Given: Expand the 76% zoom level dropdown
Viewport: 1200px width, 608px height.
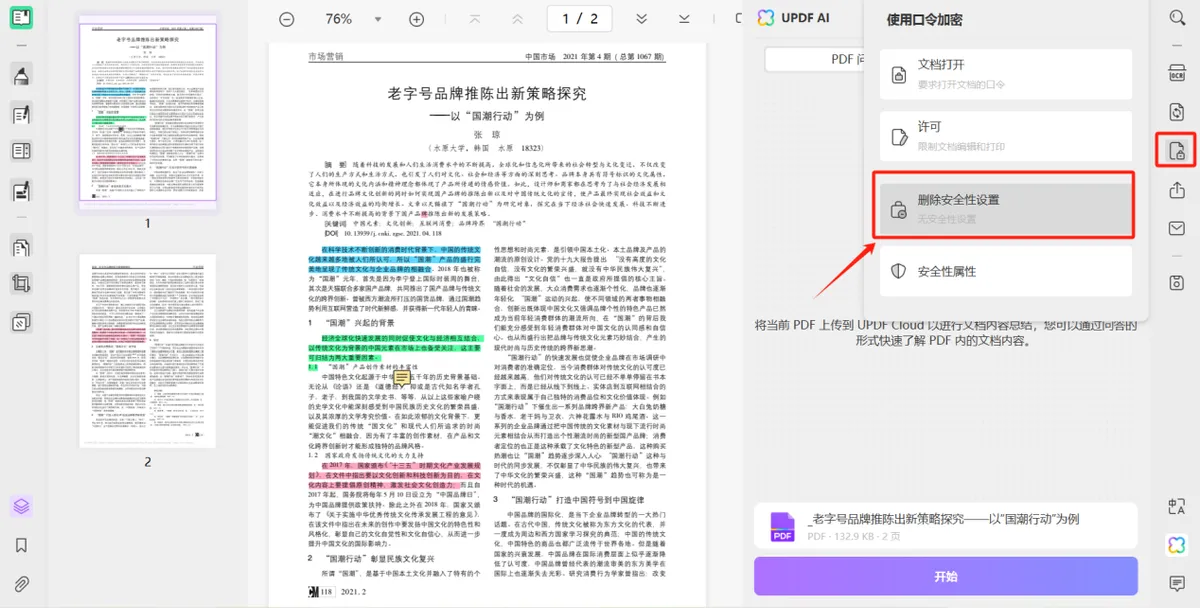Looking at the screenshot, I should (378, 19).
